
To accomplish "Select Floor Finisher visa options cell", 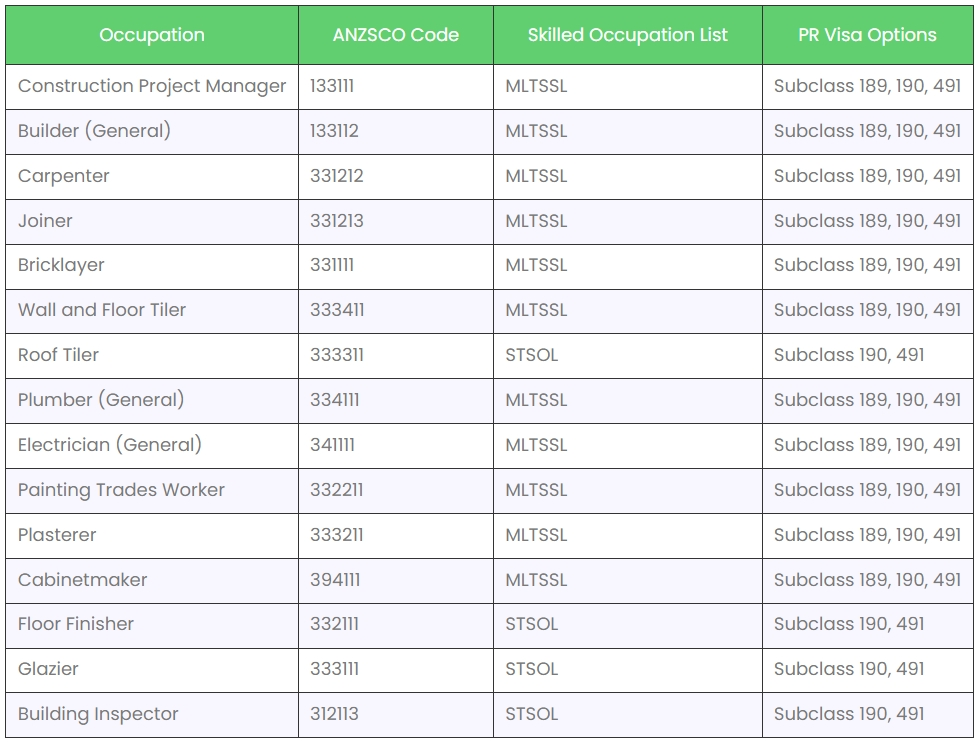I will click(849, 624).
